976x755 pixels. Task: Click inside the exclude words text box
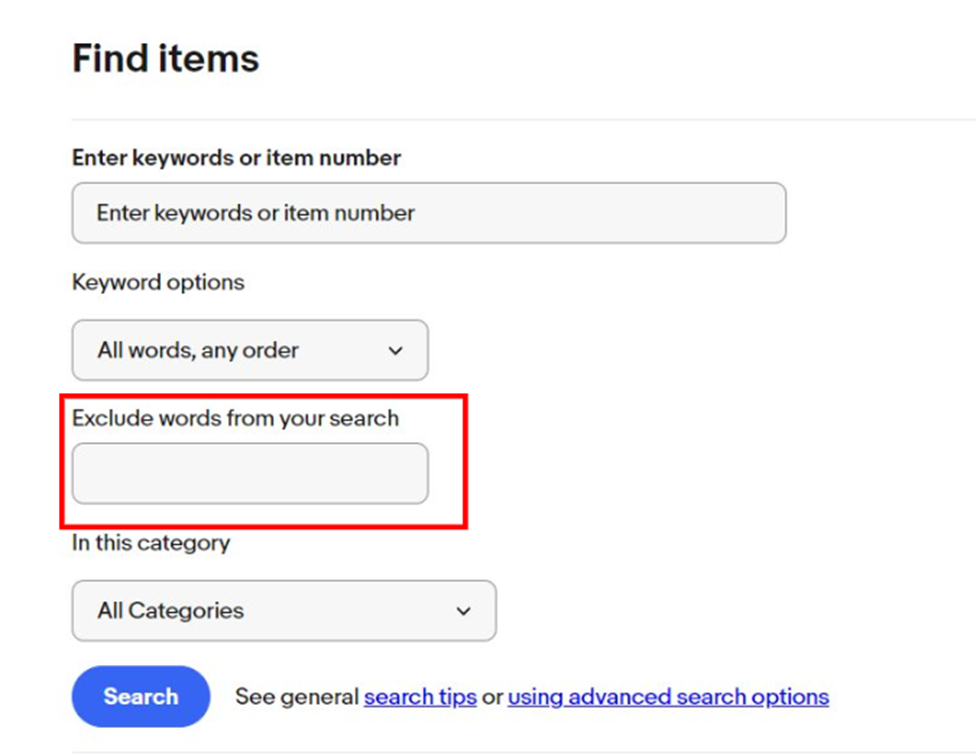click(250, 474)
